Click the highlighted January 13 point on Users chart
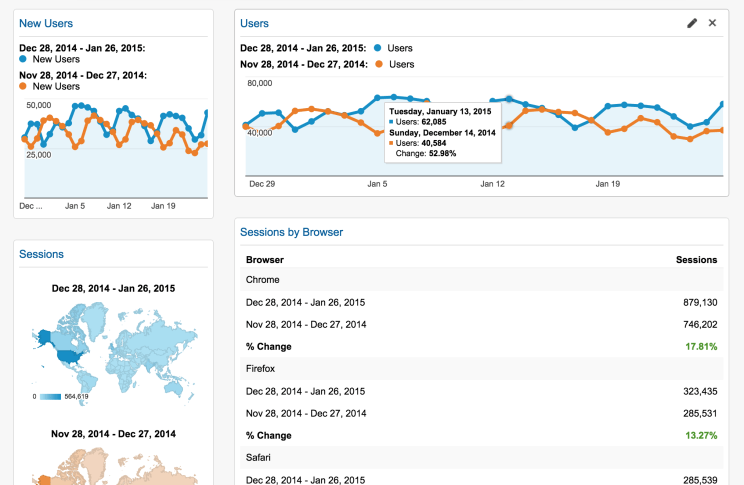 [509, 99]
